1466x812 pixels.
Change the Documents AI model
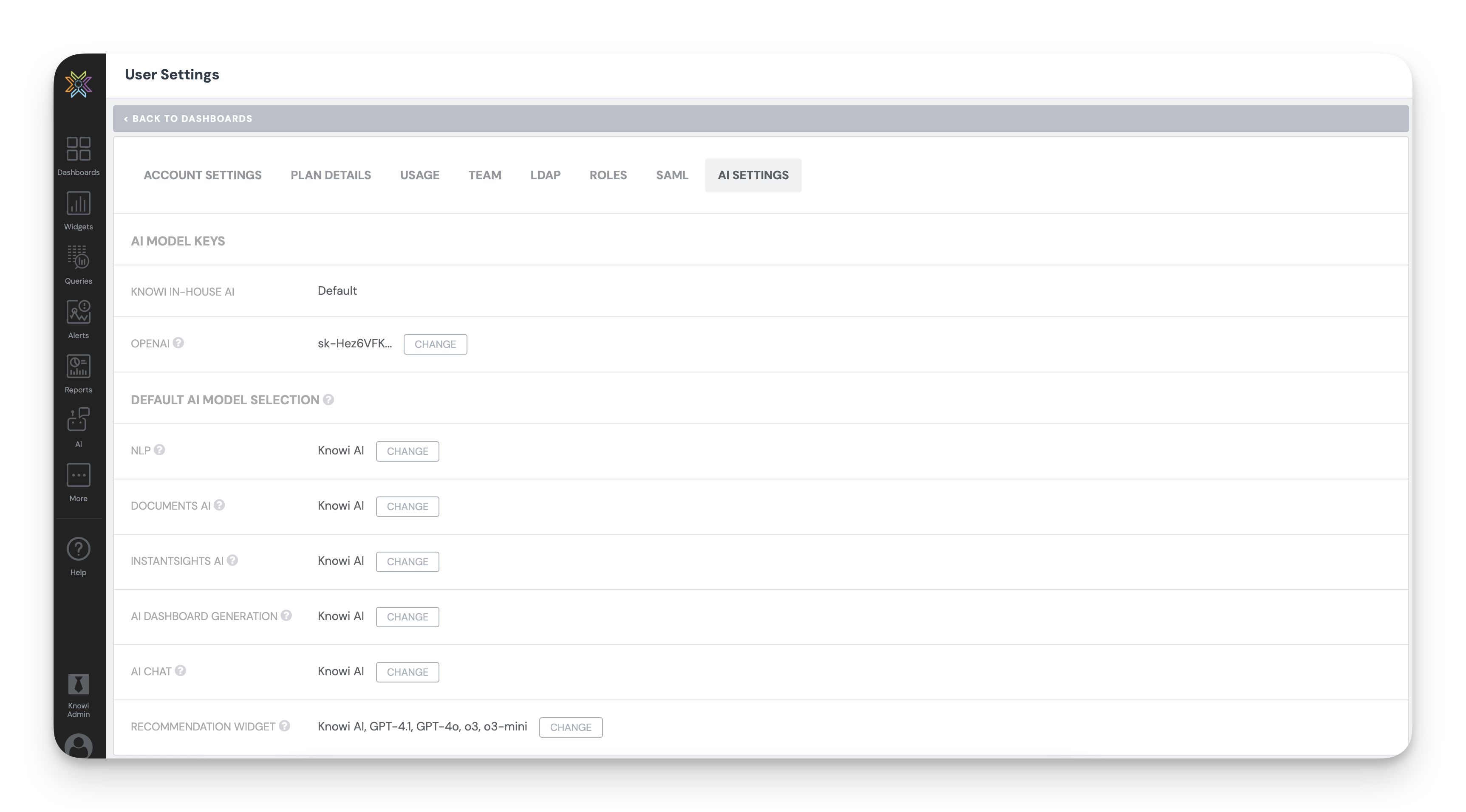pyautogui.click(x=407, y=506)
